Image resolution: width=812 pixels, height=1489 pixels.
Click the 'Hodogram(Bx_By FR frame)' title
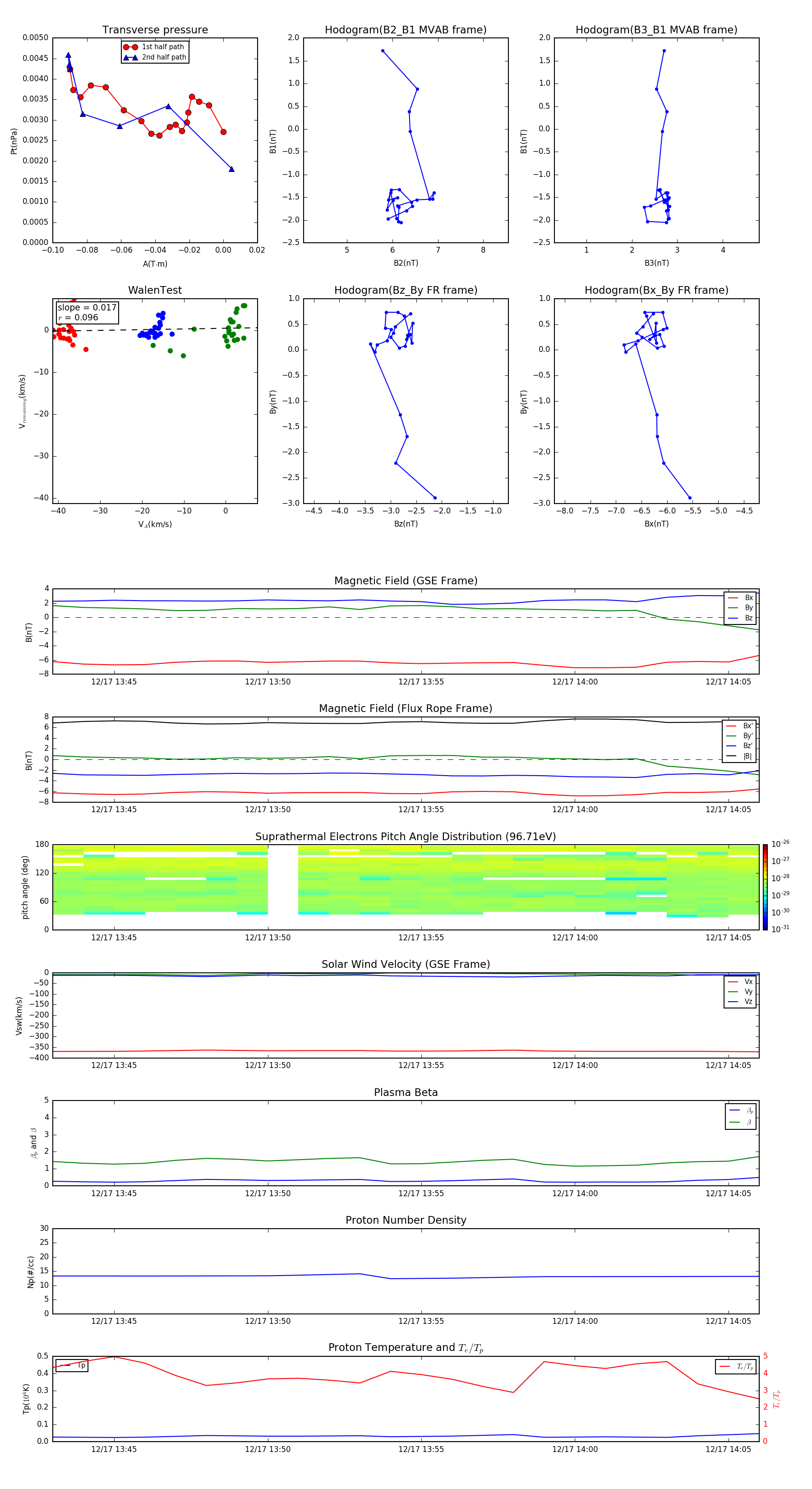pyautogui.click(x=656, y=290)
